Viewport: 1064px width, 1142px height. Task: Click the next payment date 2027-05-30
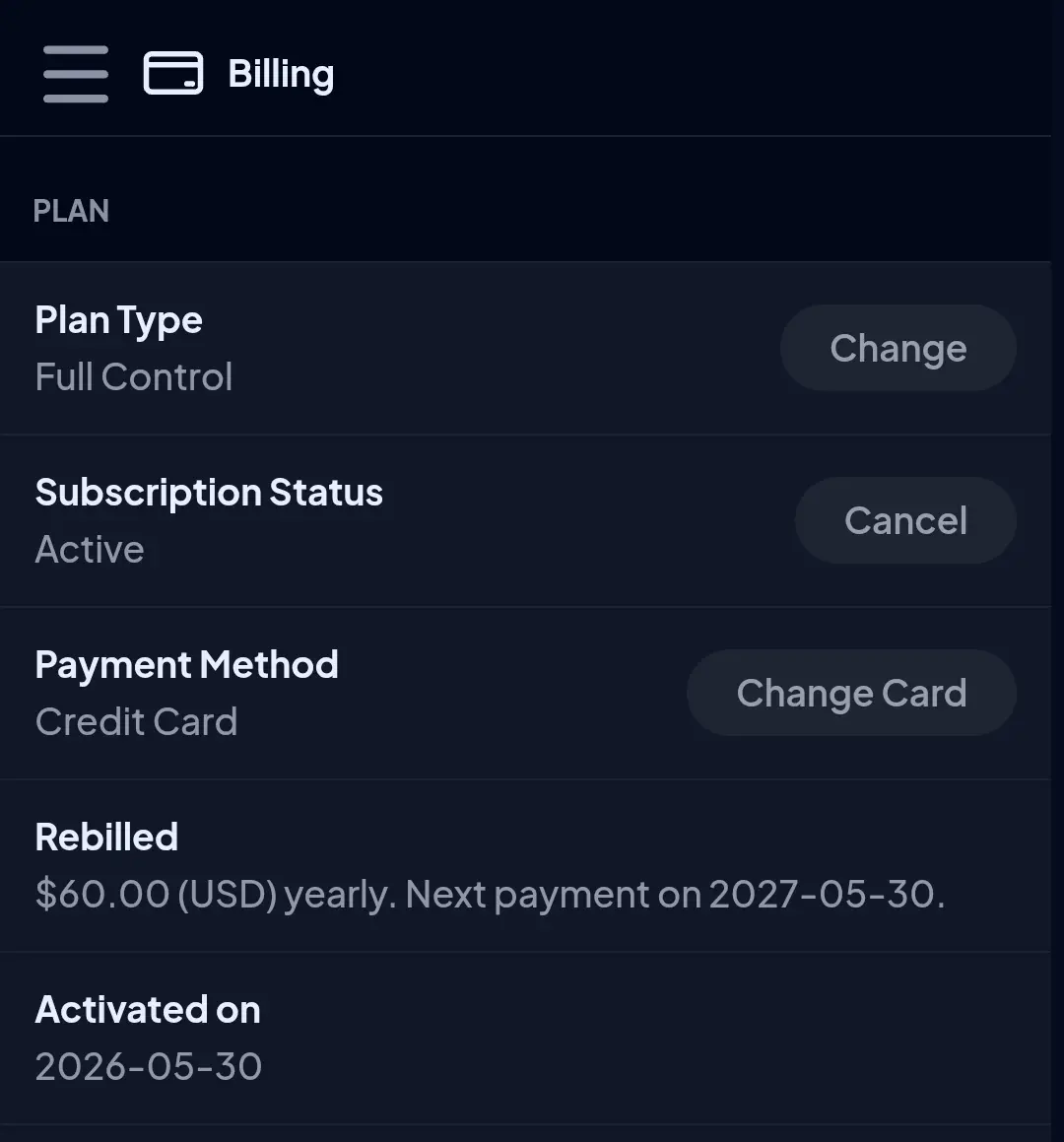coord(823,895)
